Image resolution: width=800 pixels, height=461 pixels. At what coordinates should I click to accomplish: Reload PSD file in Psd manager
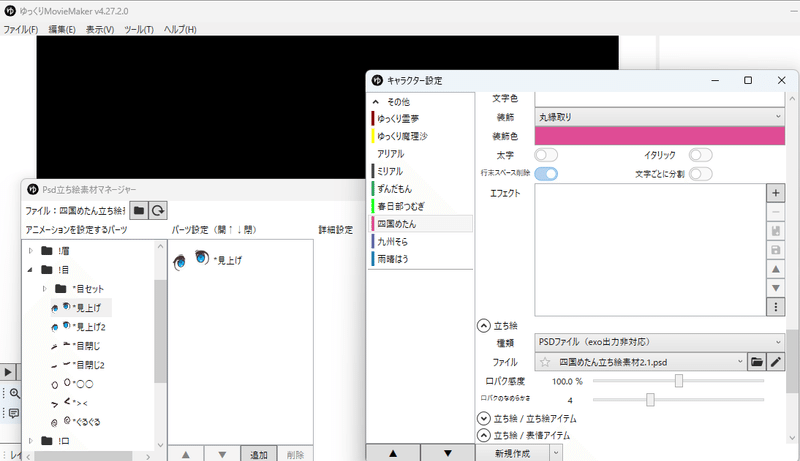[158, 210]
